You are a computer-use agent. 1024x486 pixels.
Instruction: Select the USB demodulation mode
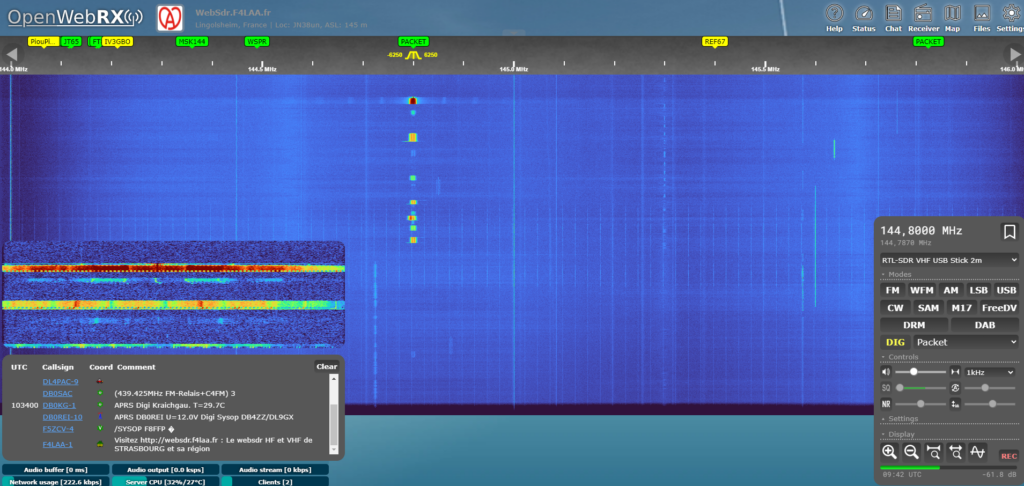(1006, 290)
